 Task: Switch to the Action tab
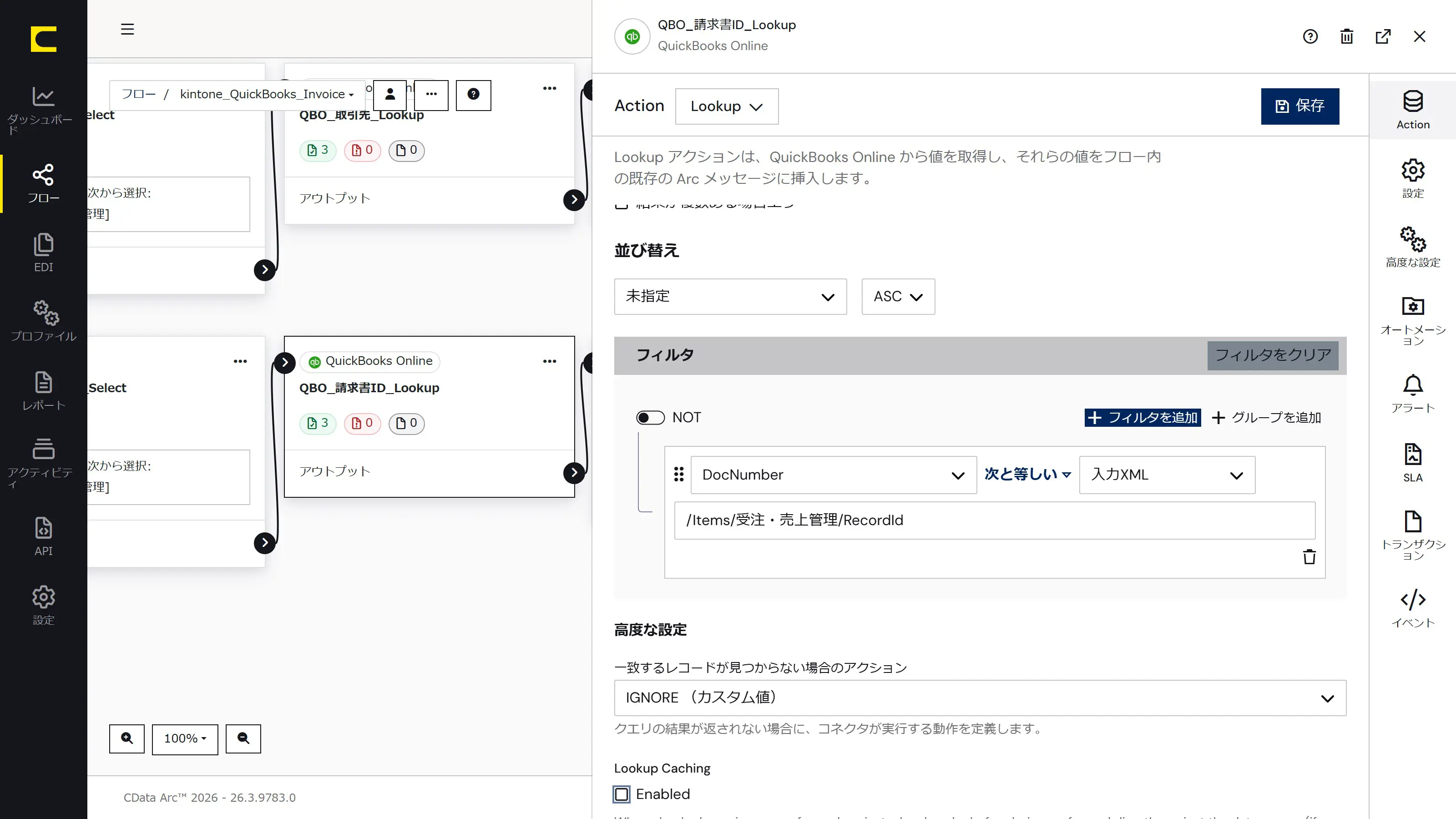(x=1412, y=110)
